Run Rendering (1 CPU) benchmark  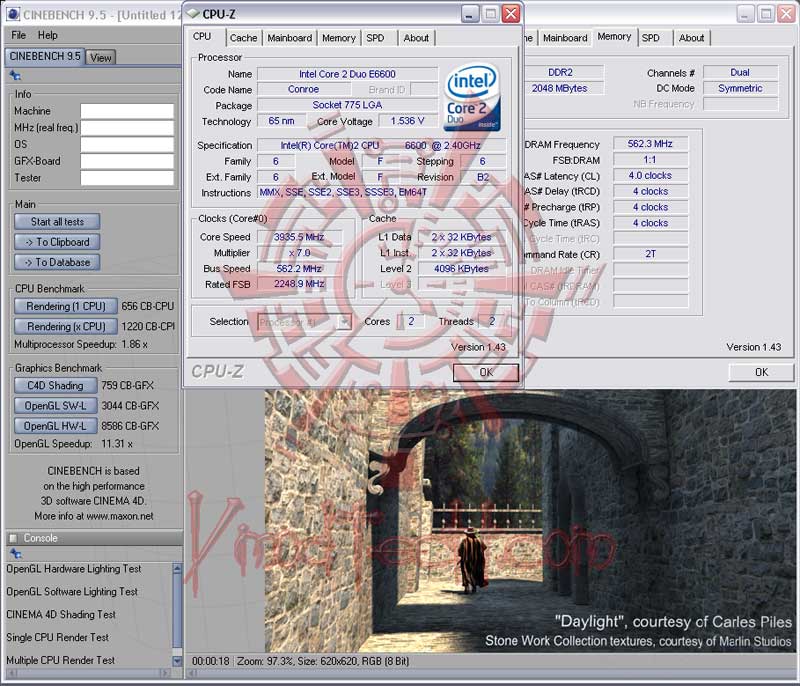(x=66, y=306)
